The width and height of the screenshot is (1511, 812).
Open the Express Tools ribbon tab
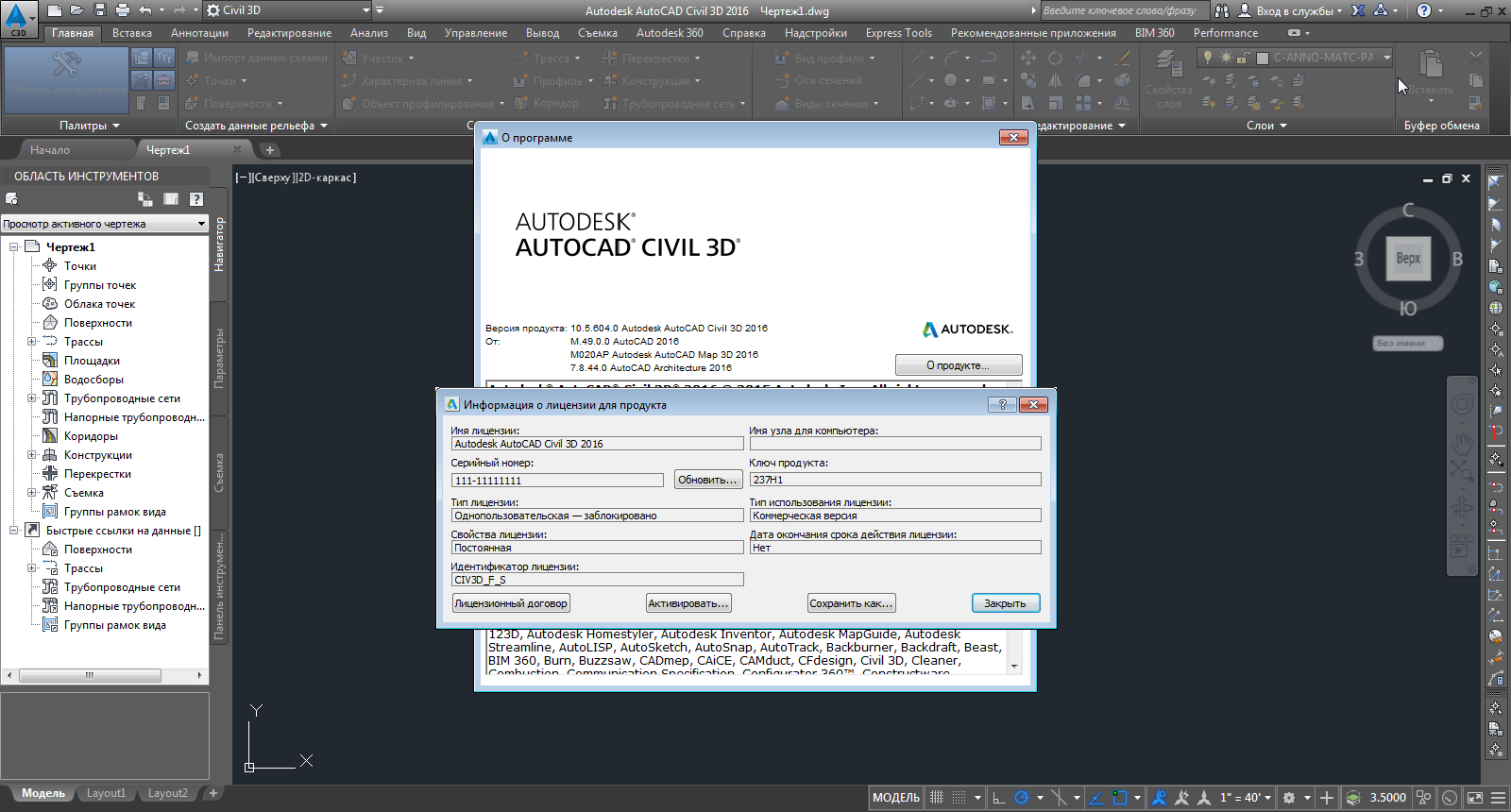tap(898, 33)
